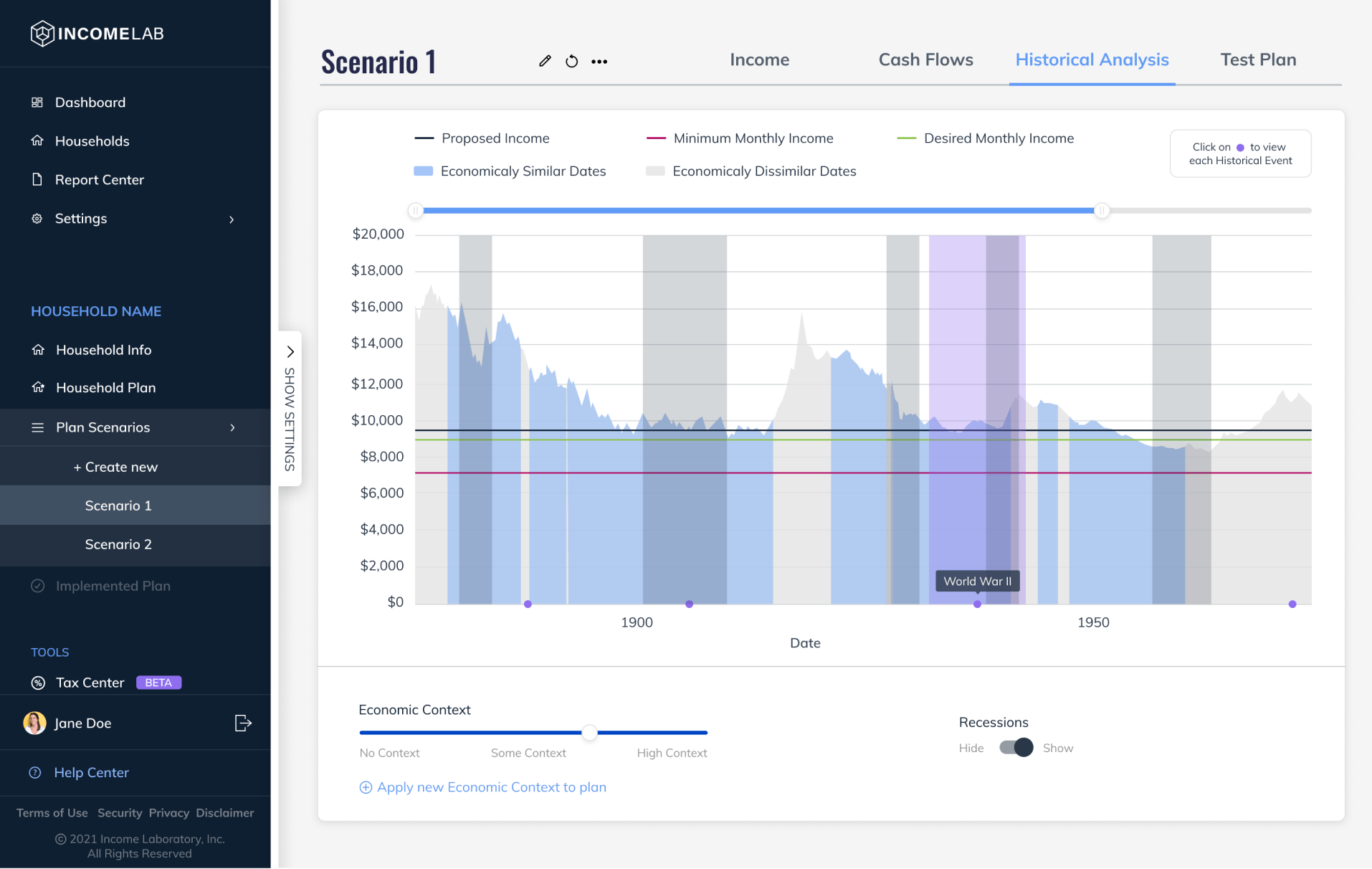Open the Report Center from the sidebar
The width and height of the screenshot is (1372, 869).
100,179
